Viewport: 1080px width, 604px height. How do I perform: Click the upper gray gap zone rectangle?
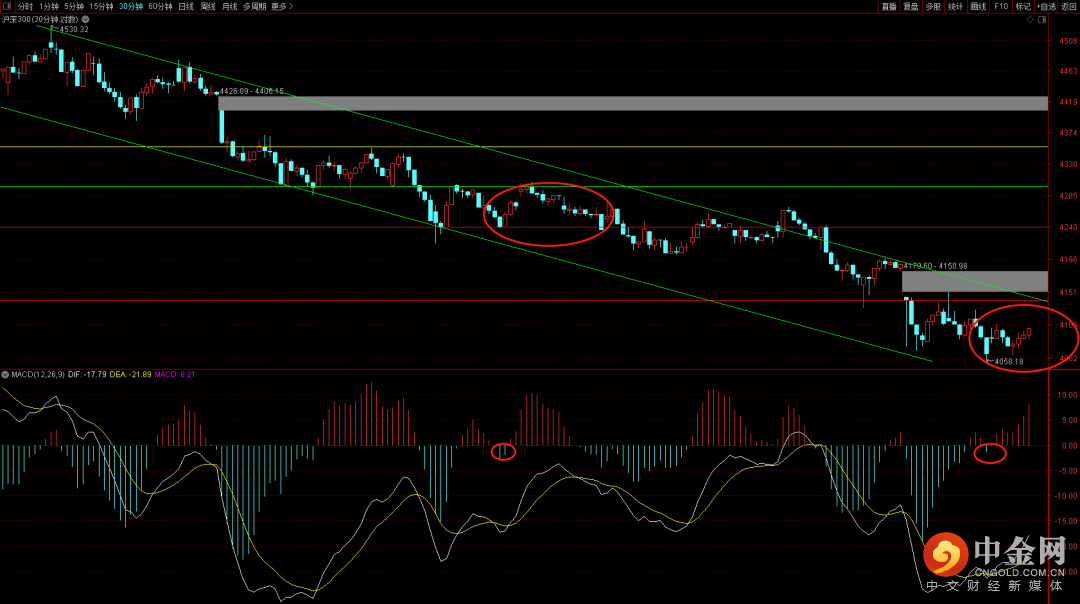coord(632,103)
